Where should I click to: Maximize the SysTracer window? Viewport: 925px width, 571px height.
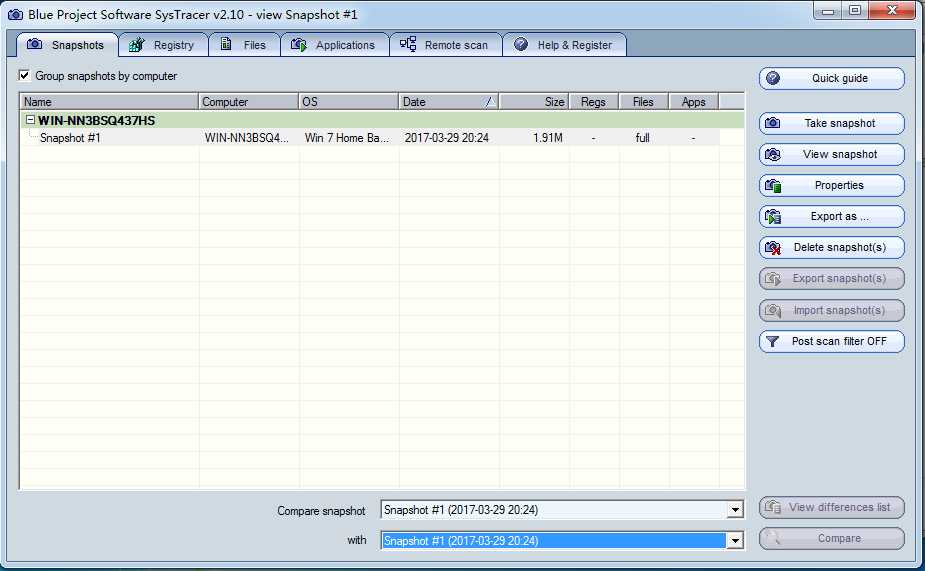[x=855, y=10]
